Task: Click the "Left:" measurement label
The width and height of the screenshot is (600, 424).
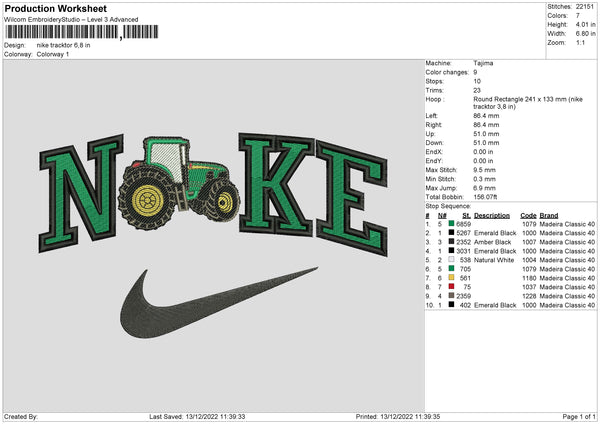Action: point(432,116)
